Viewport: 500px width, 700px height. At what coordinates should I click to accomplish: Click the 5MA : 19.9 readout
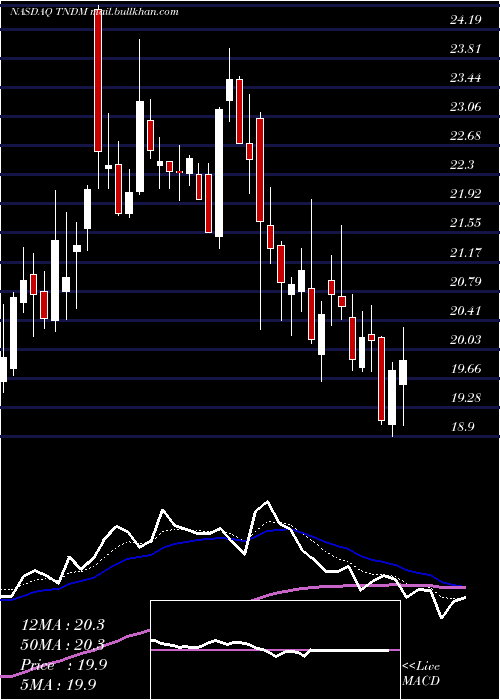click(x=59, y=684)
